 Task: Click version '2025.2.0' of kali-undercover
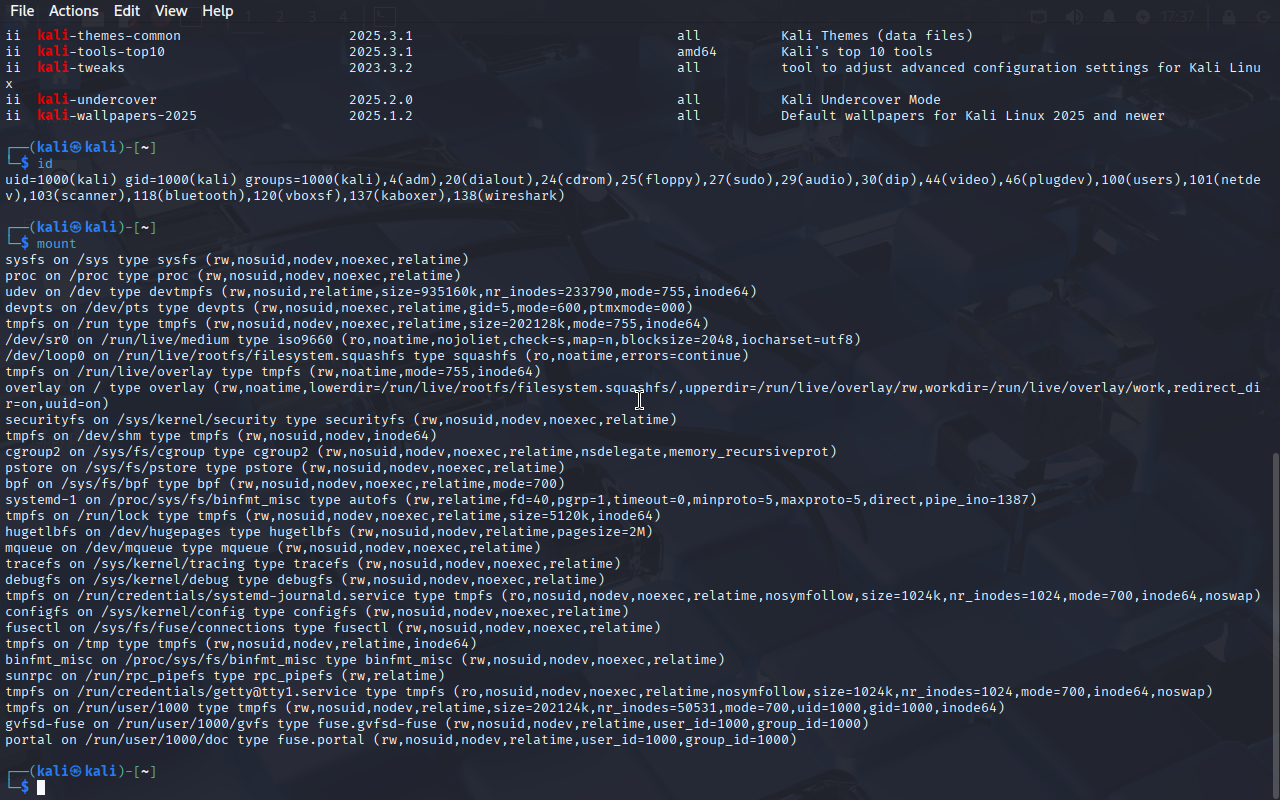point(381,100)
